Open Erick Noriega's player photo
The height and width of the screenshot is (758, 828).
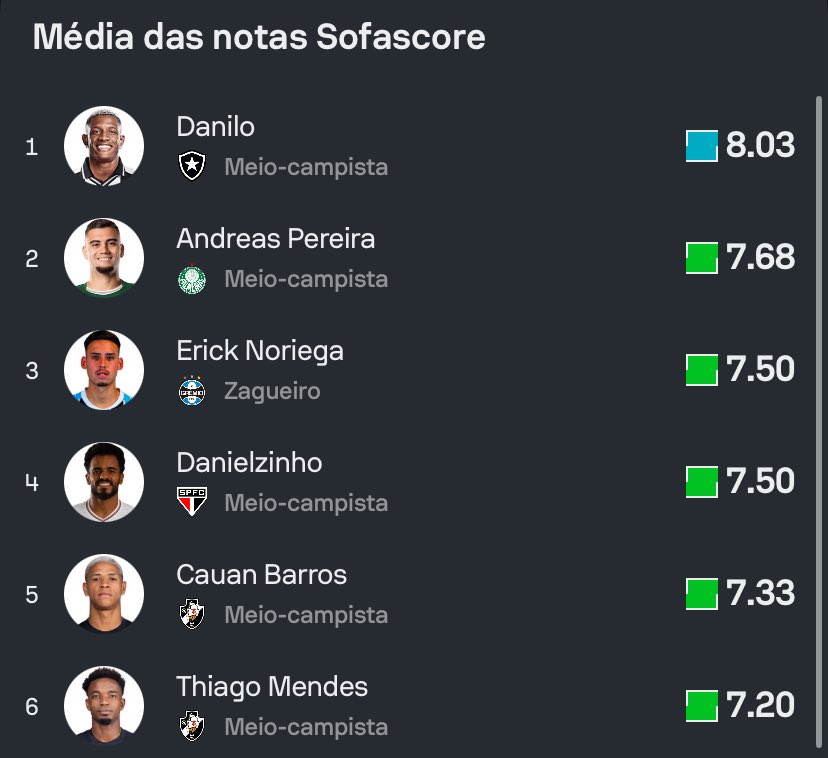(104, 370)
